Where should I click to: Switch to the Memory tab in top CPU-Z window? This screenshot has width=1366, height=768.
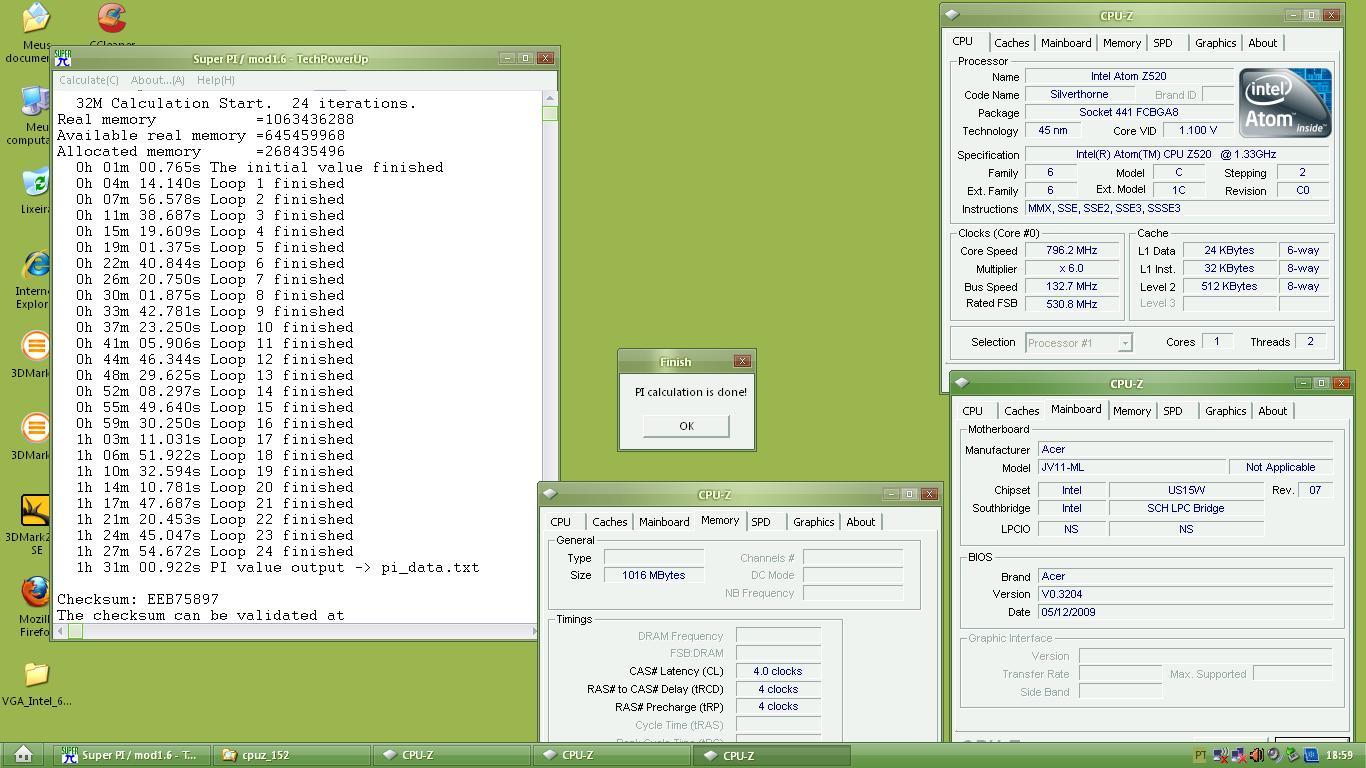pos(1122,43)
